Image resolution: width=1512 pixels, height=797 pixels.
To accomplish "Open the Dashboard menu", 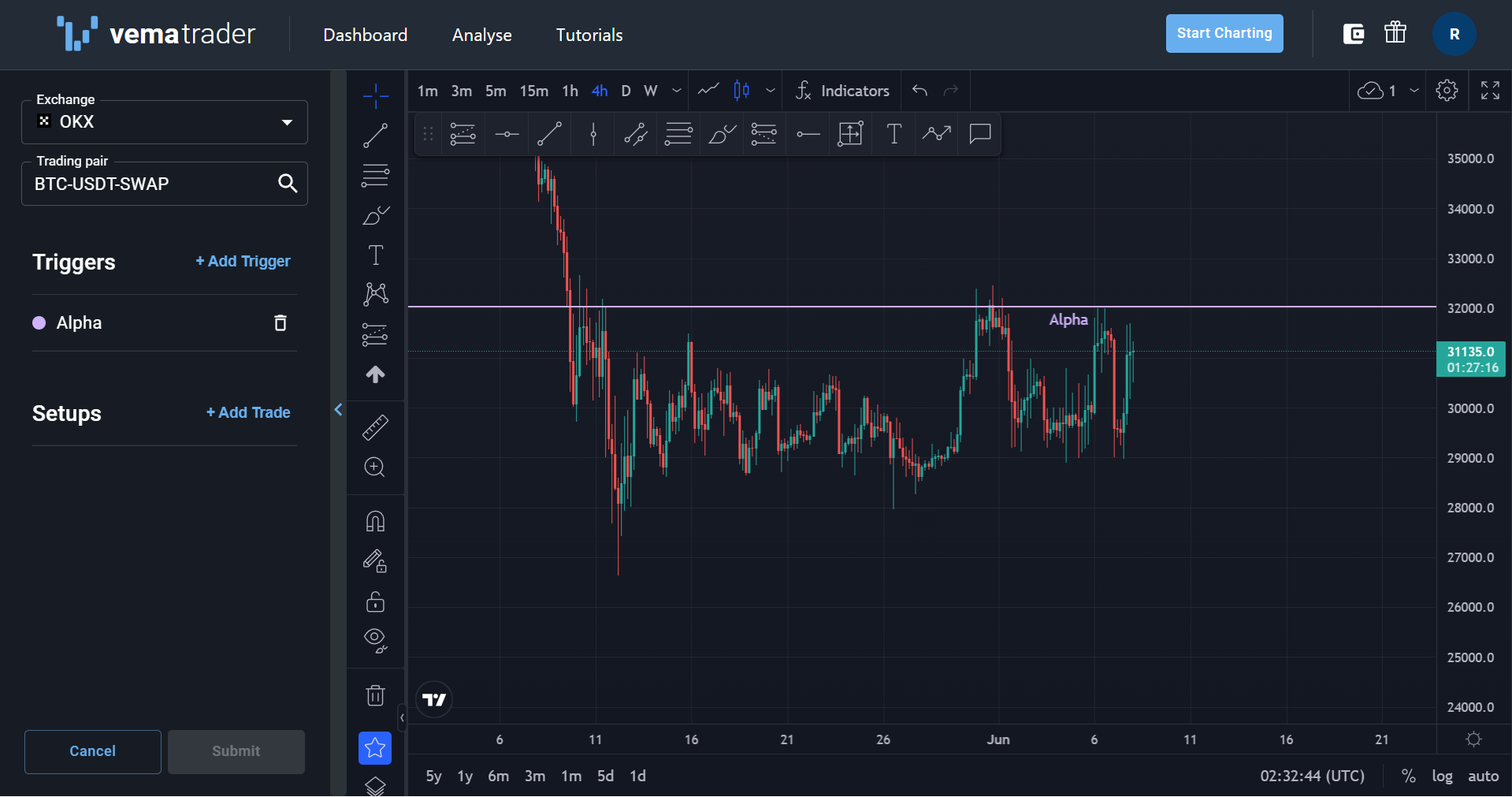I will tap(366, 35).
